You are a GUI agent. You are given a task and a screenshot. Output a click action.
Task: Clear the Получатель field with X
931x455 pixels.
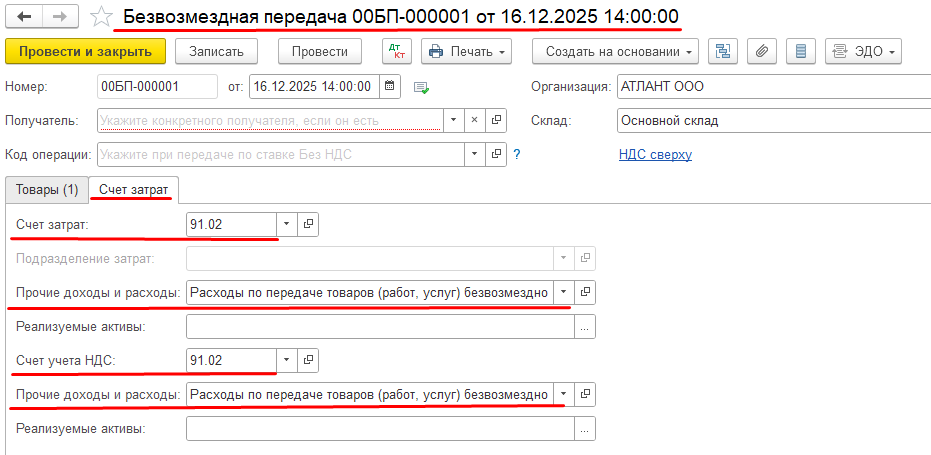click(x=475, y=121)
